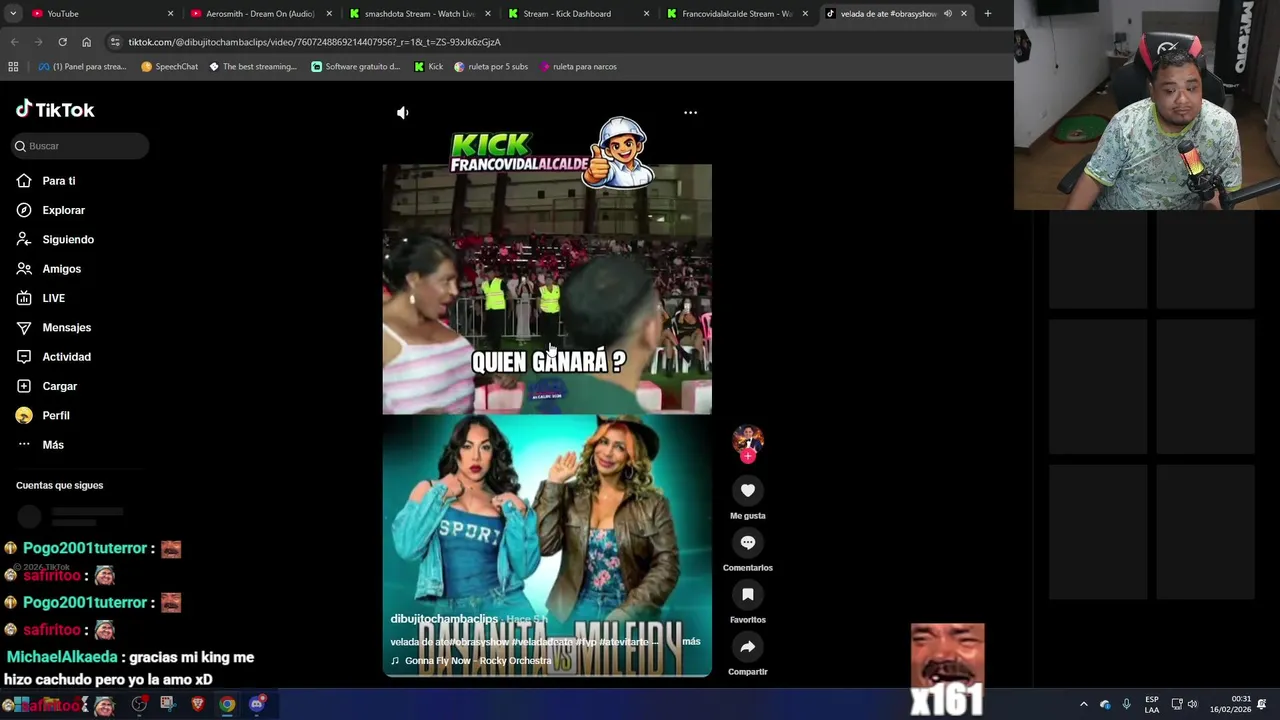
Task: Open the LIVE section
Action: coord(41,298)
